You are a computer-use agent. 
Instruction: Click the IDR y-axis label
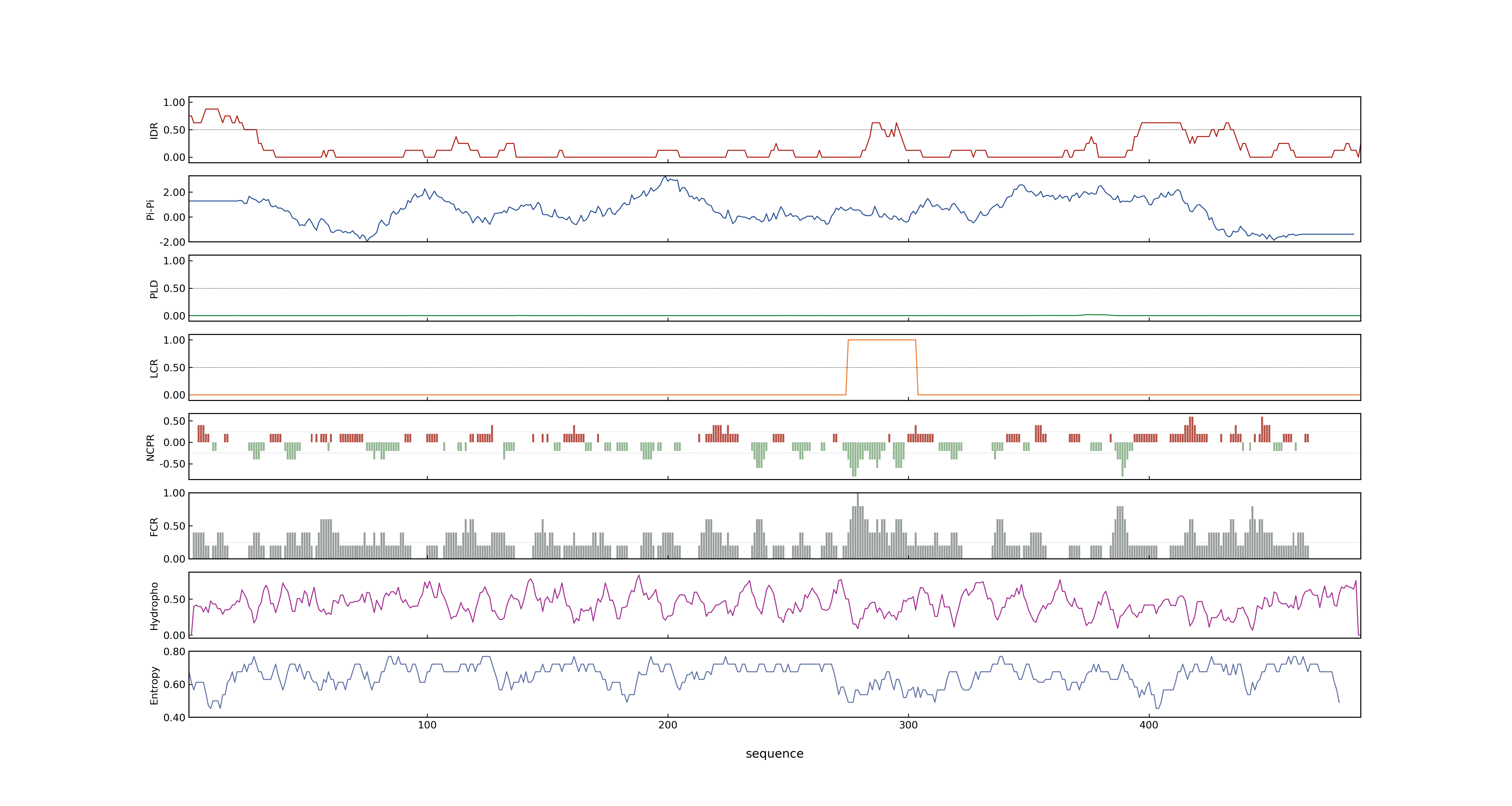154,130
